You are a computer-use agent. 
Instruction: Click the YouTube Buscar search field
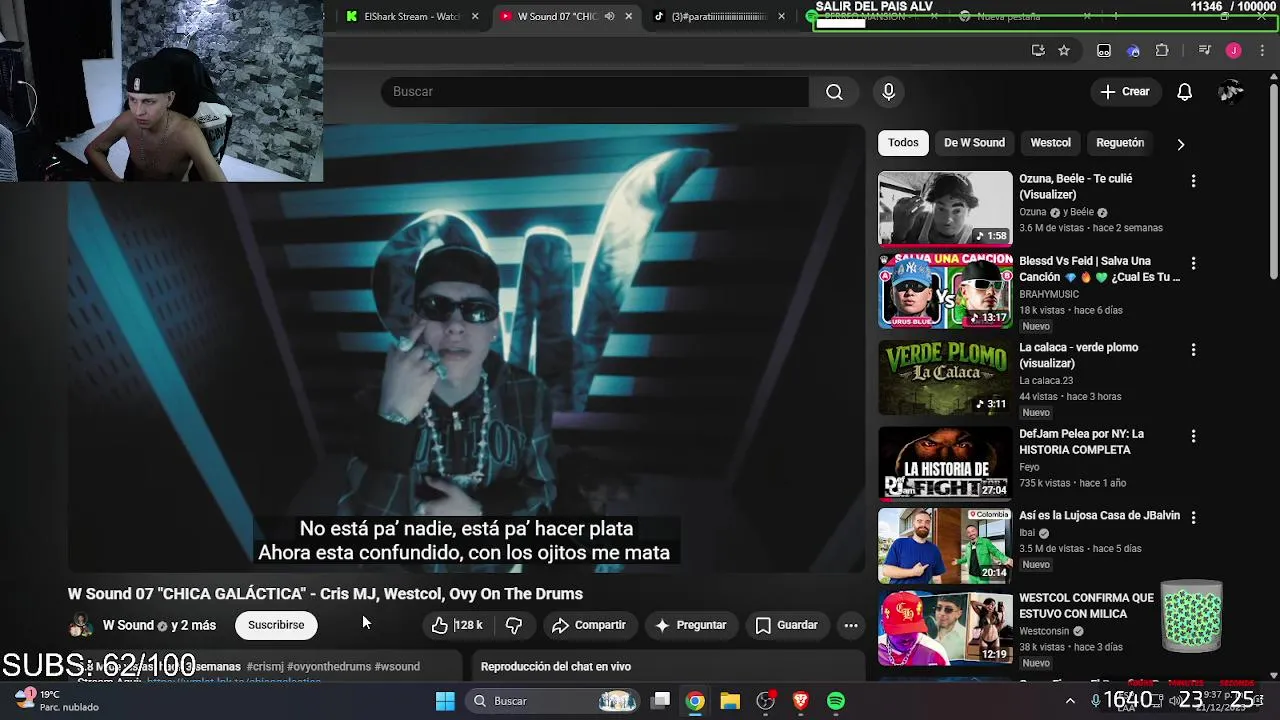click(x=595, y=92)
